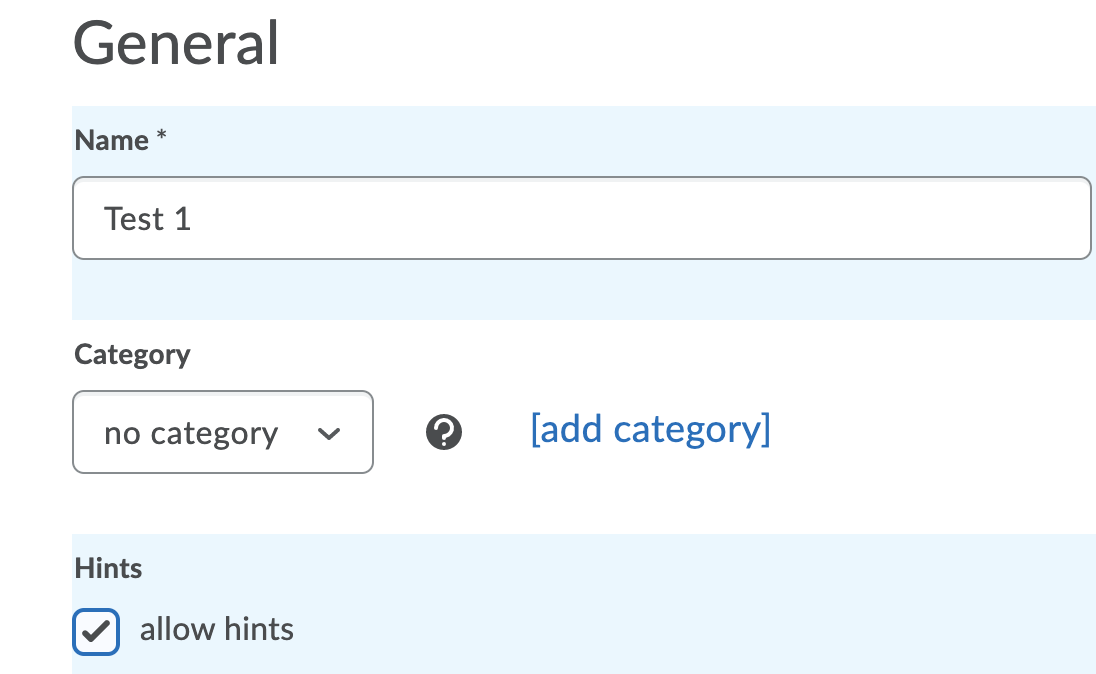Click the Hints section label
1096x674 pixels.
coord(108,569)
